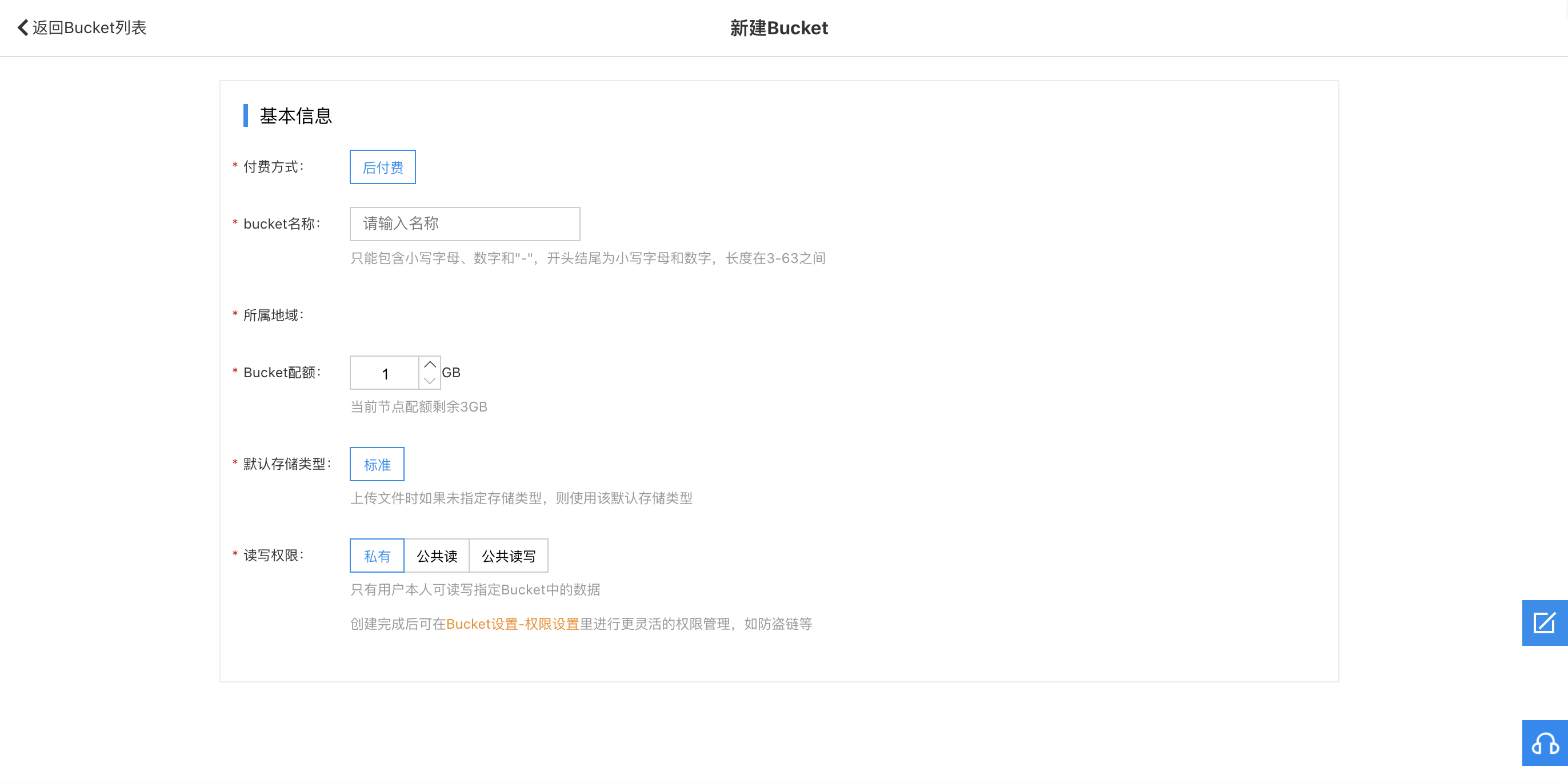
Task: Increase Bucket quota with up arrow
Action: click(x=430, y=364)
